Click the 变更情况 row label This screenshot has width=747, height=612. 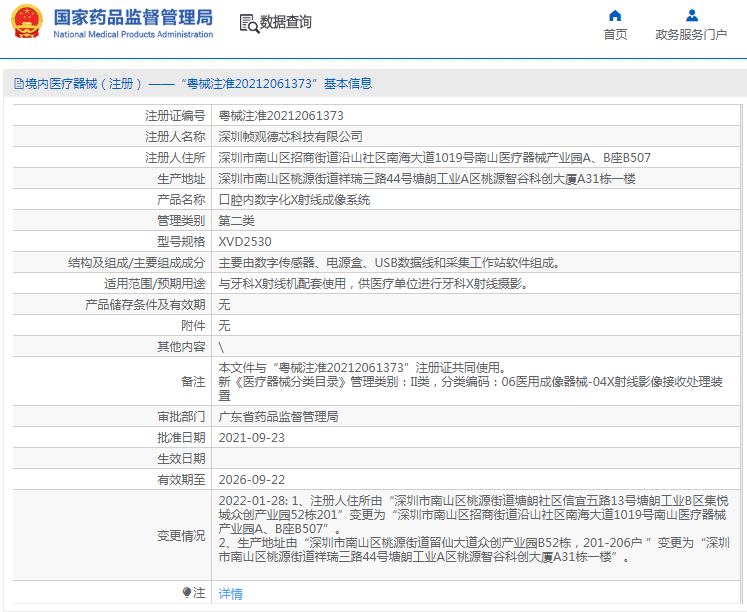pyautogui.click(x=181, y=536)
